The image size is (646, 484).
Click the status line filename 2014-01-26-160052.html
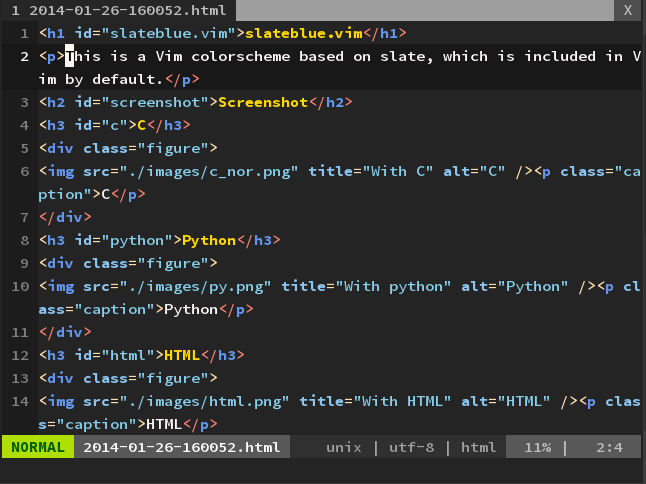pyautogui.click(x=182, y=447)
